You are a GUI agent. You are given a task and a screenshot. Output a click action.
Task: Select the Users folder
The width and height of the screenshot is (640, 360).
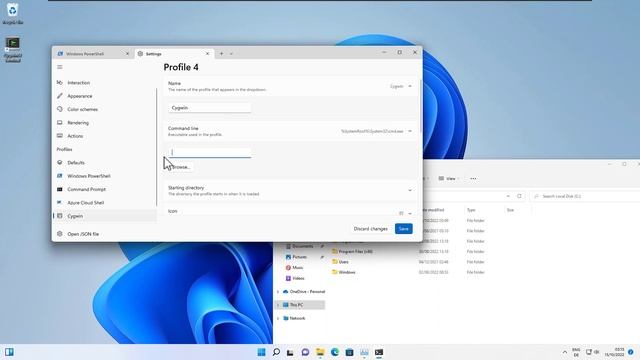[x=343, y=262]
